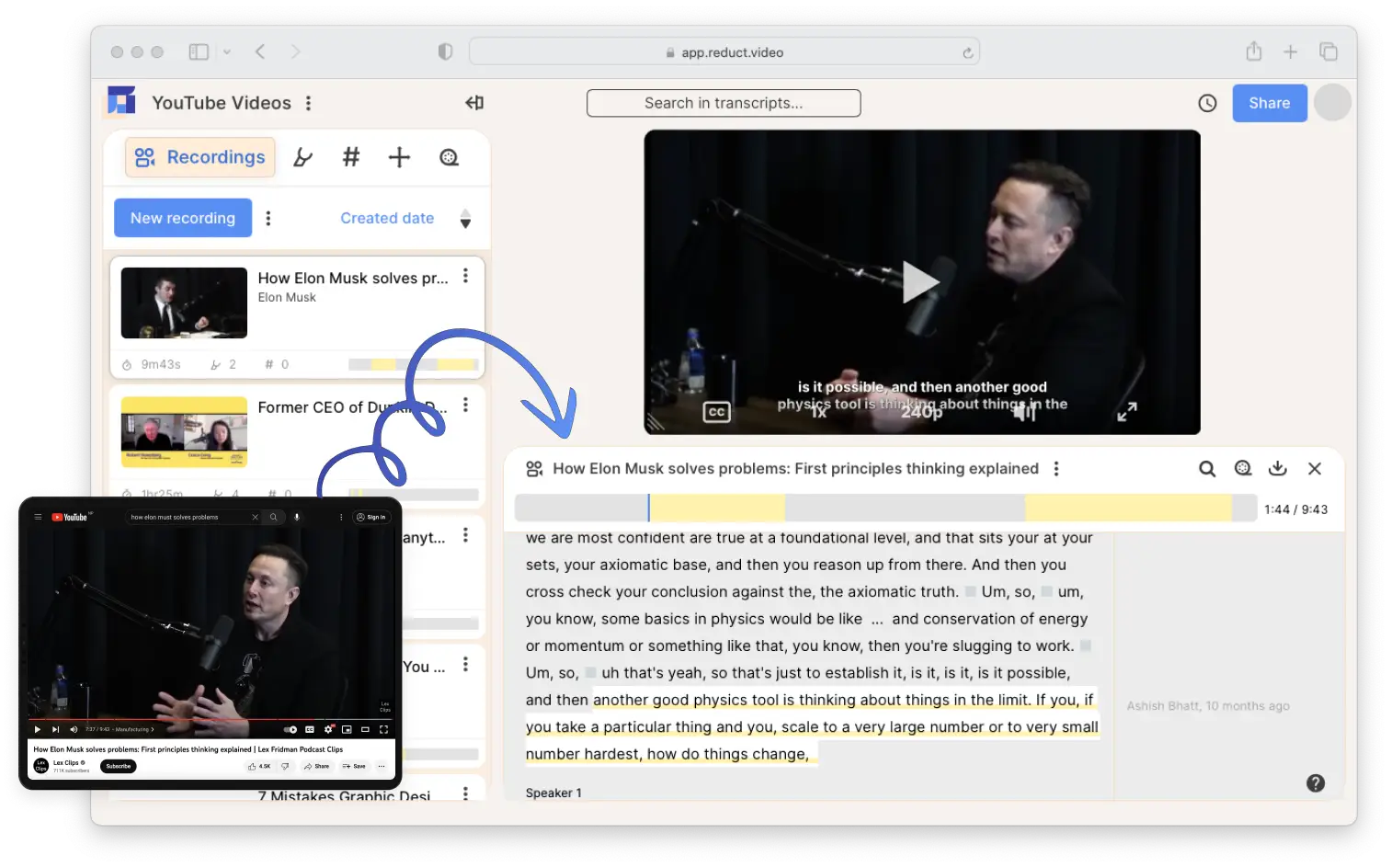Open the help question mark icon
1391x868 pixels.
click(x=1316, y=783)
